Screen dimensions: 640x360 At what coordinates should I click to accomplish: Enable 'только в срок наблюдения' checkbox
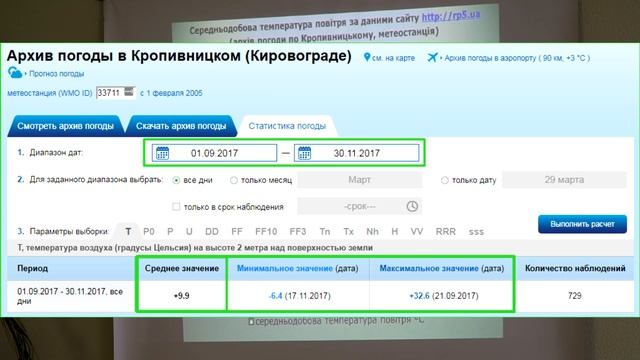176,207
